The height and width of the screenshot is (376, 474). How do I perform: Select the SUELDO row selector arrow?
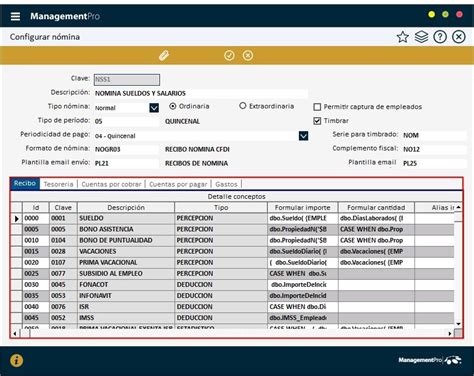(x=17, y=219)
